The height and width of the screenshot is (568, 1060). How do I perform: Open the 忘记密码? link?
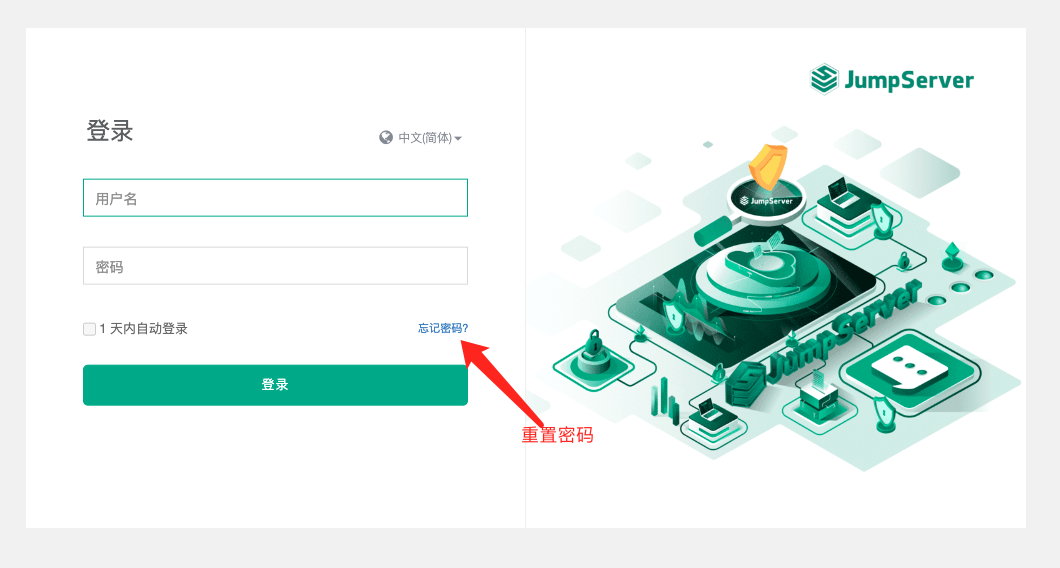click(x=443, y=328)
